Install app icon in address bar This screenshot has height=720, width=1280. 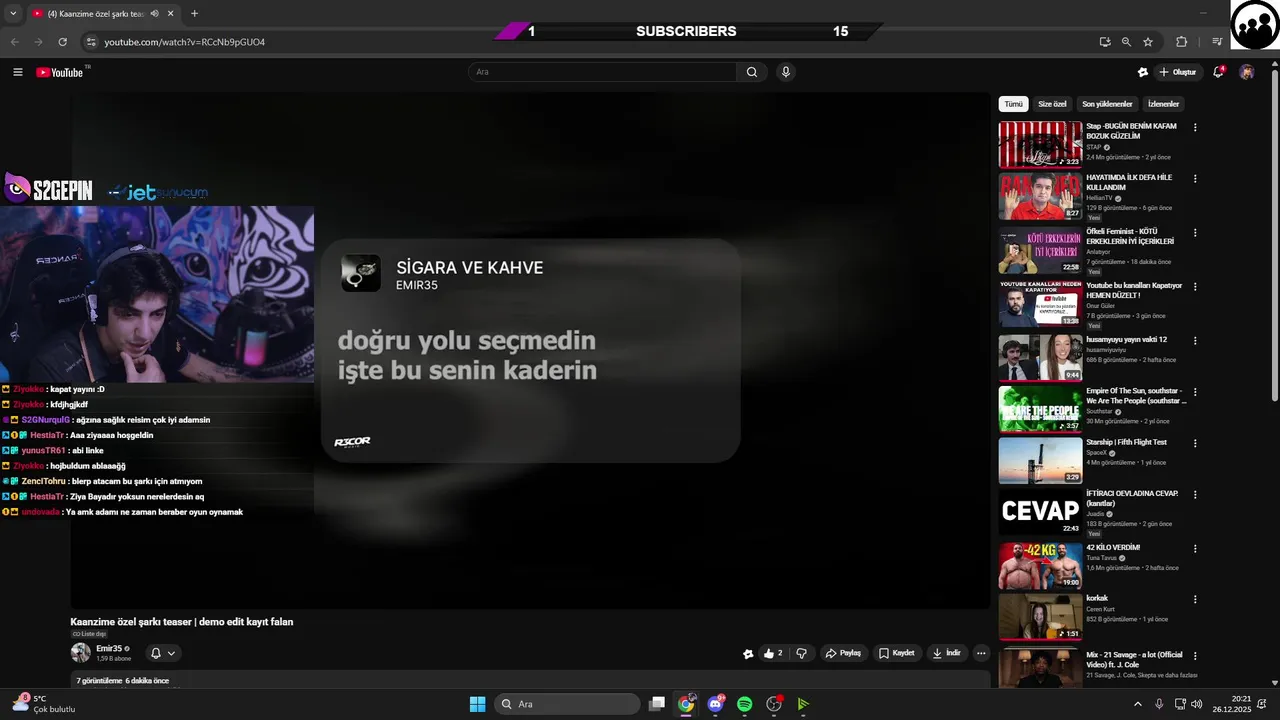(x=1104, y=42)
